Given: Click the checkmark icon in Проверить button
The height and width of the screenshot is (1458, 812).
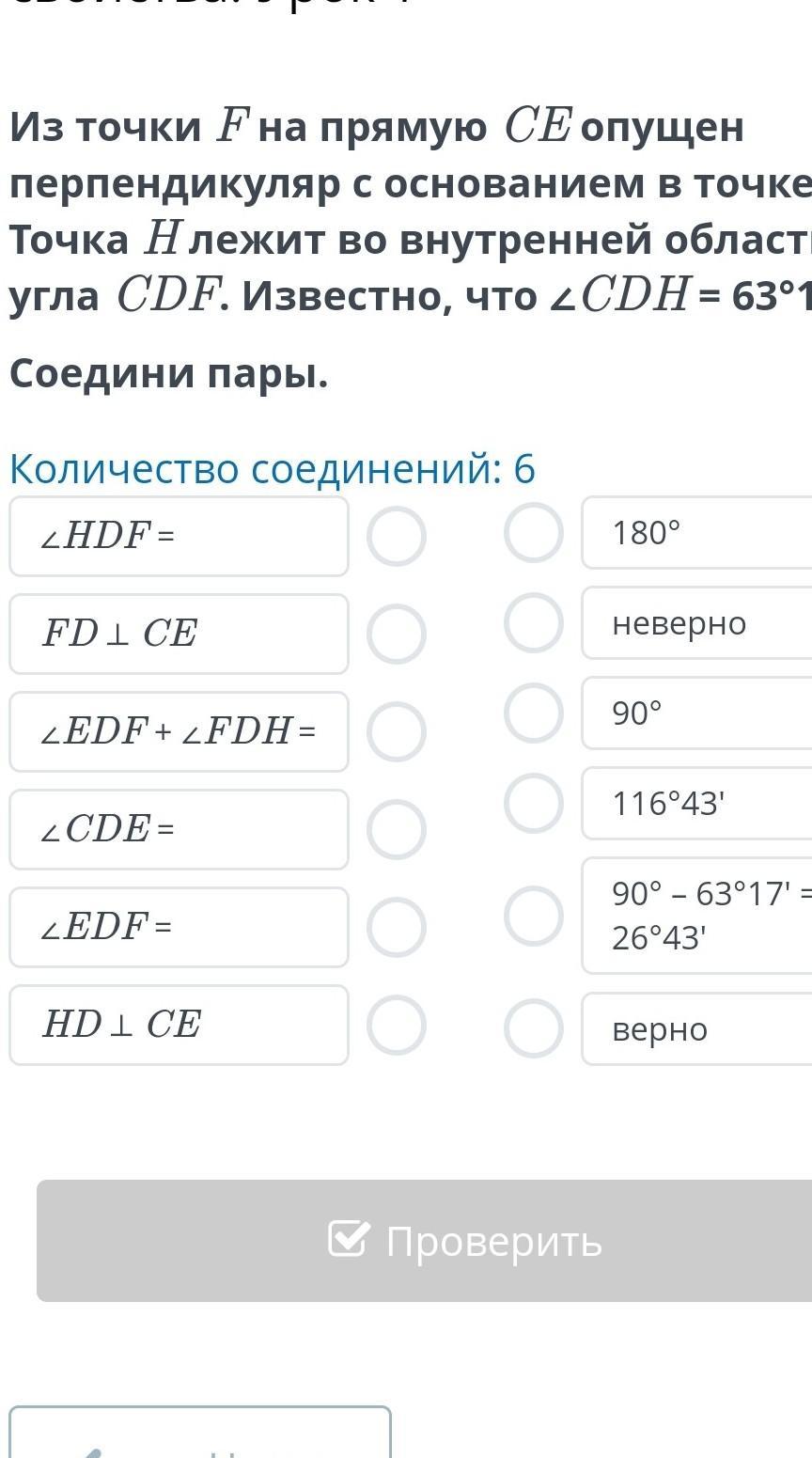Looking at the screenshot, I should click(348, 1239).
